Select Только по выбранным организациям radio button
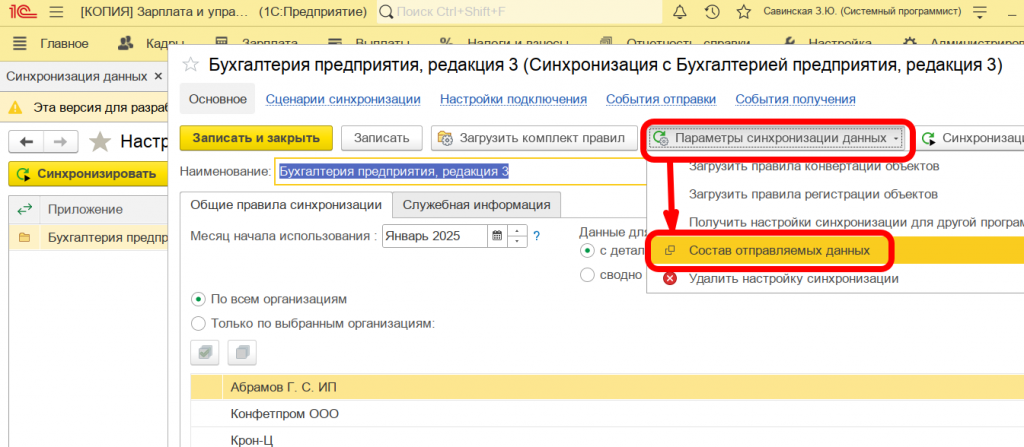Screen dimensions: 1024x447 197,323
